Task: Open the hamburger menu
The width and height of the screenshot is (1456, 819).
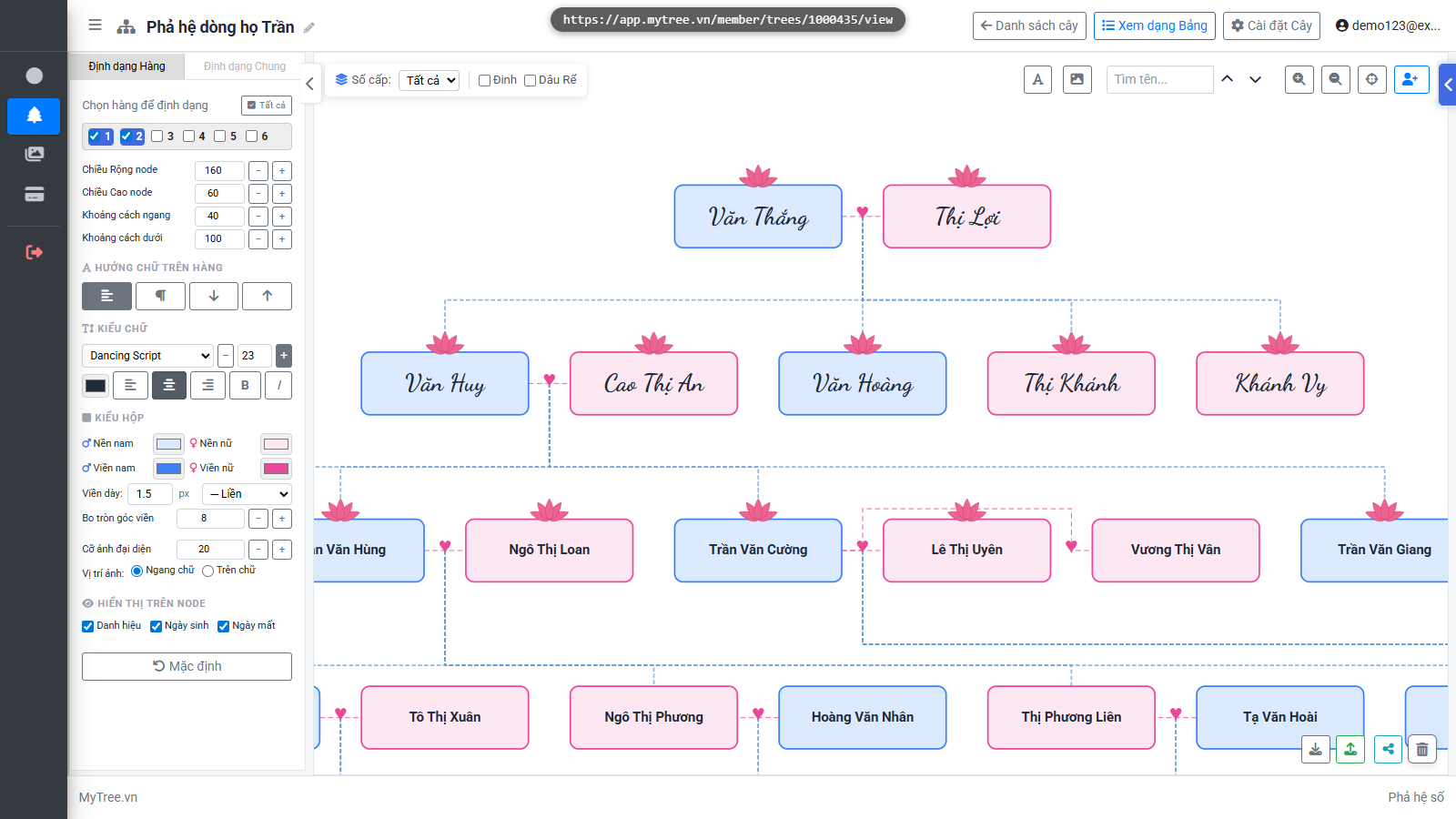Action: 95,25
